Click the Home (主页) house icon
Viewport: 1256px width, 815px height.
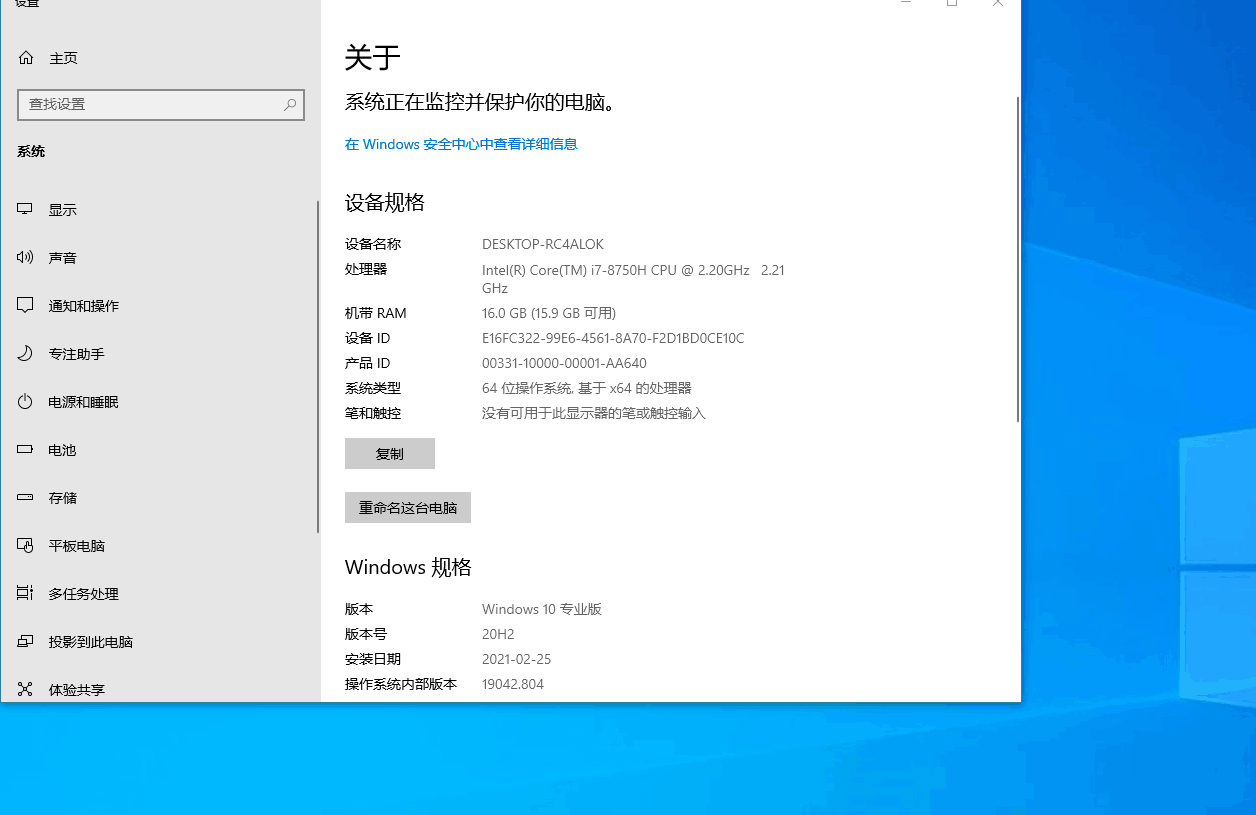pos(26,58)
